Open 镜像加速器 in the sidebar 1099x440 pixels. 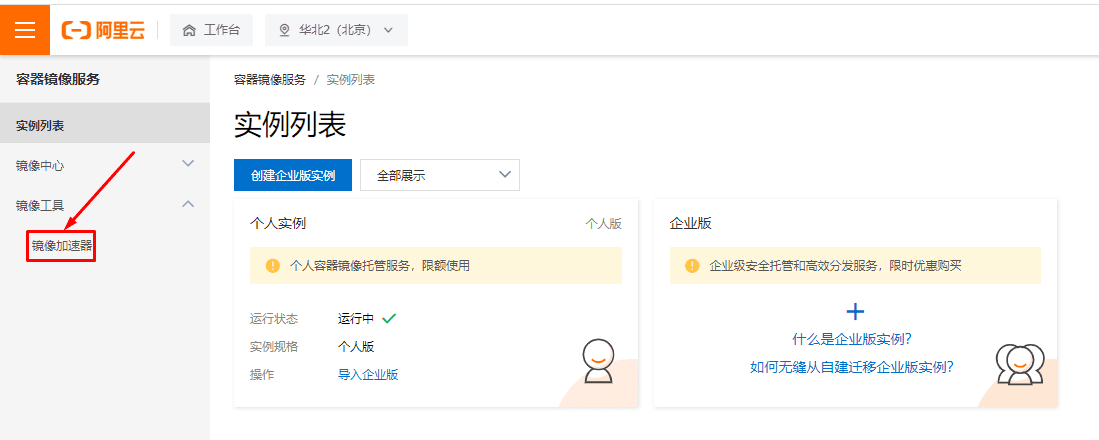[62, 245]
